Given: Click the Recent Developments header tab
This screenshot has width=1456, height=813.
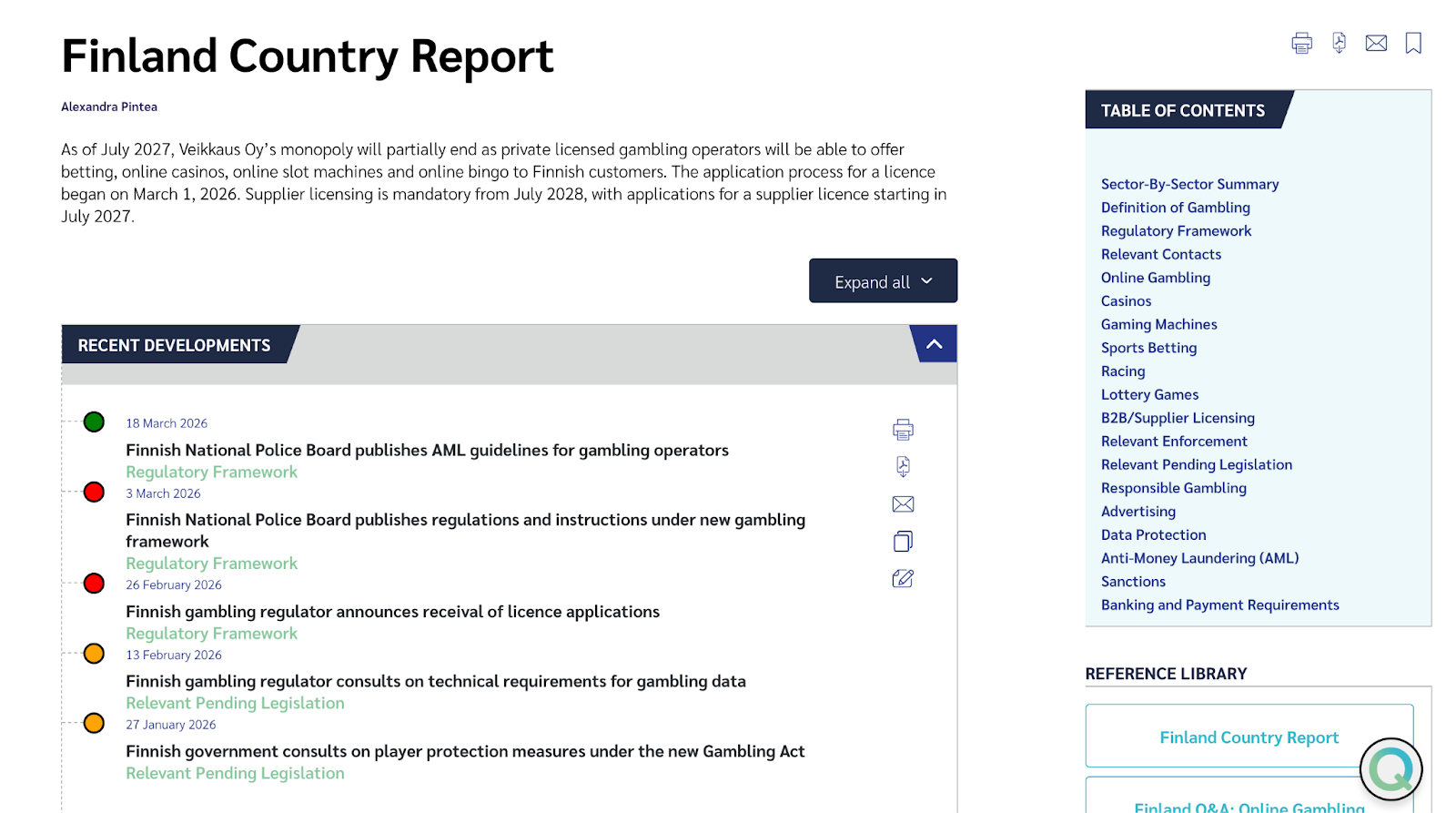Looking at the screenshot, I should (175, 344).
